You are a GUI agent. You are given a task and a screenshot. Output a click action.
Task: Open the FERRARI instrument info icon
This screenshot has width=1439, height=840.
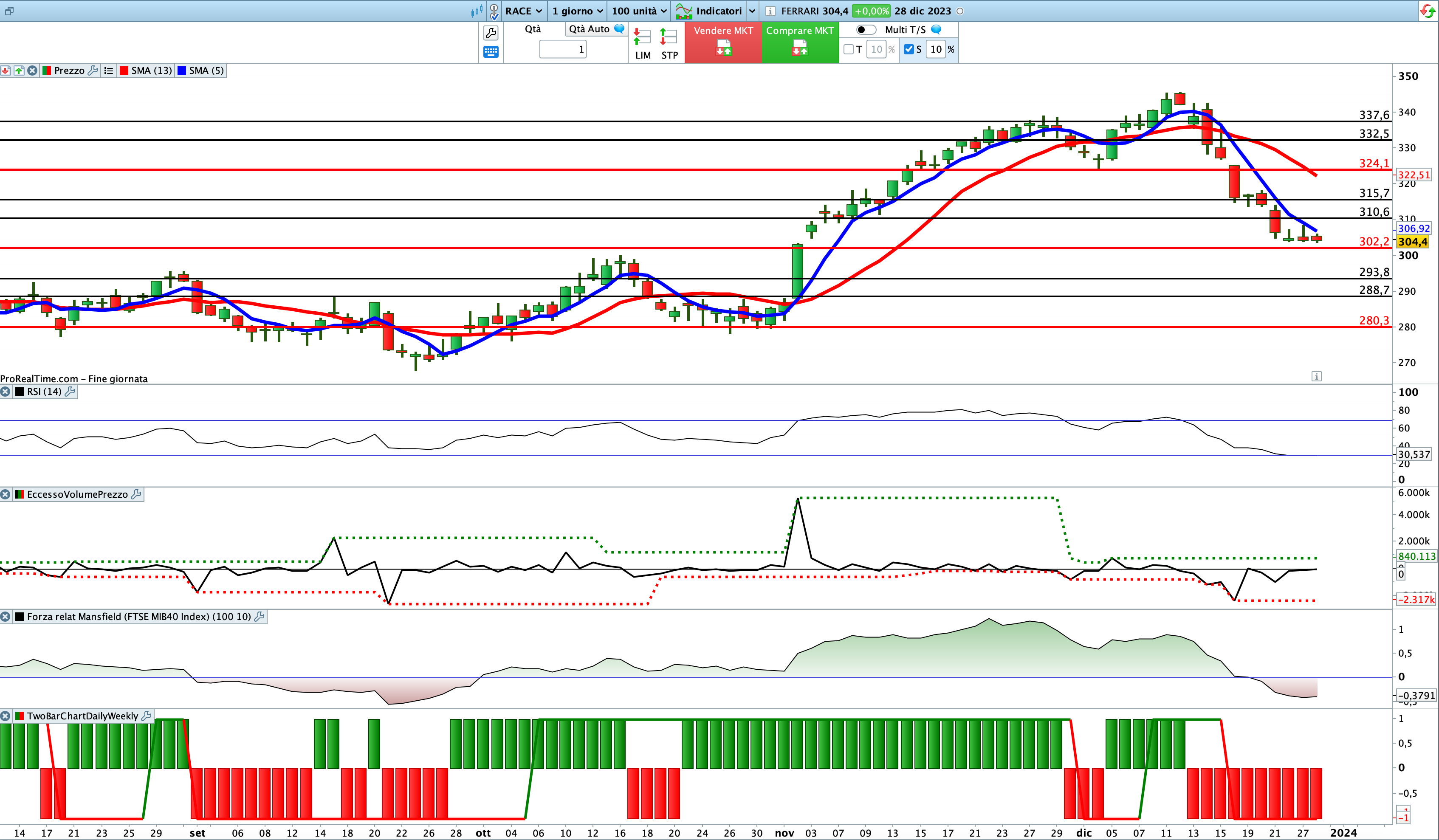[x=770, y=11]
